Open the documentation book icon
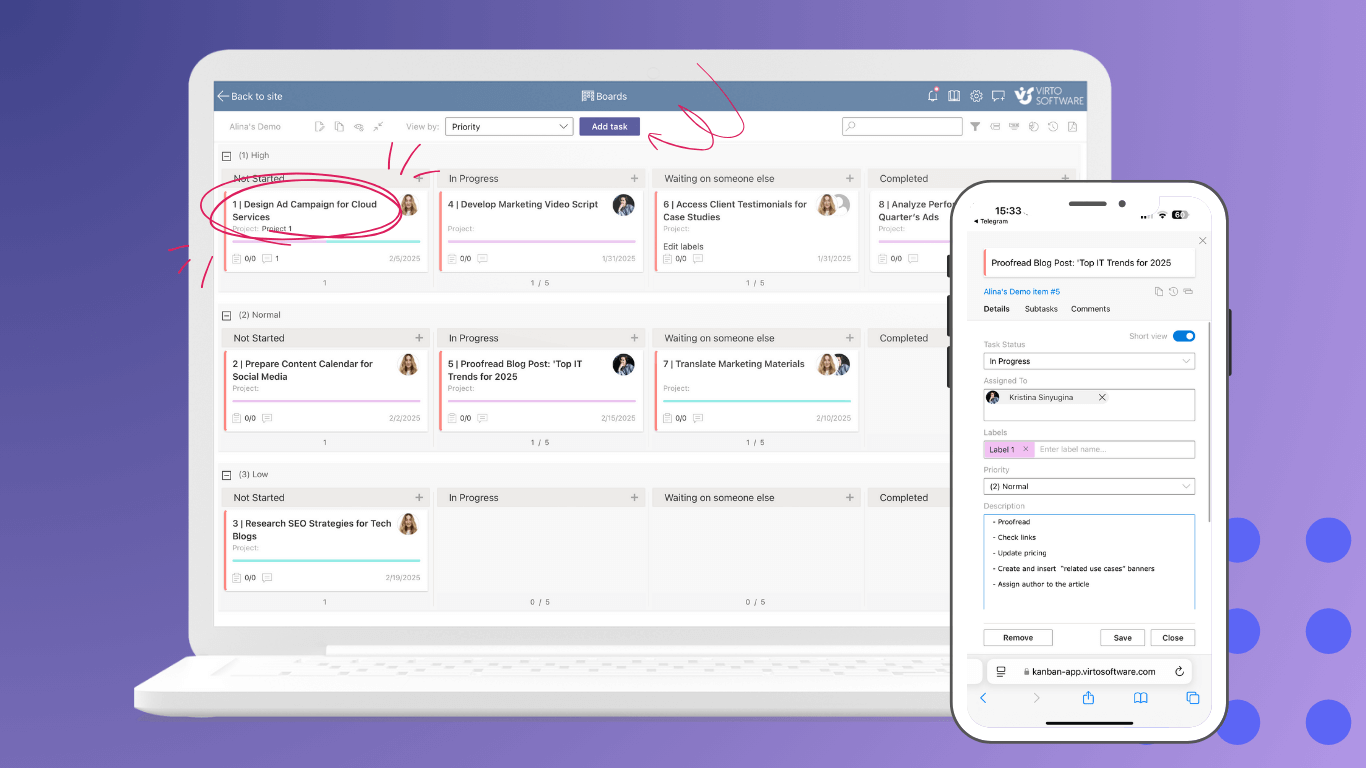Image resolution: width=1366 pixels, height=768 pixels. [954, 95]
